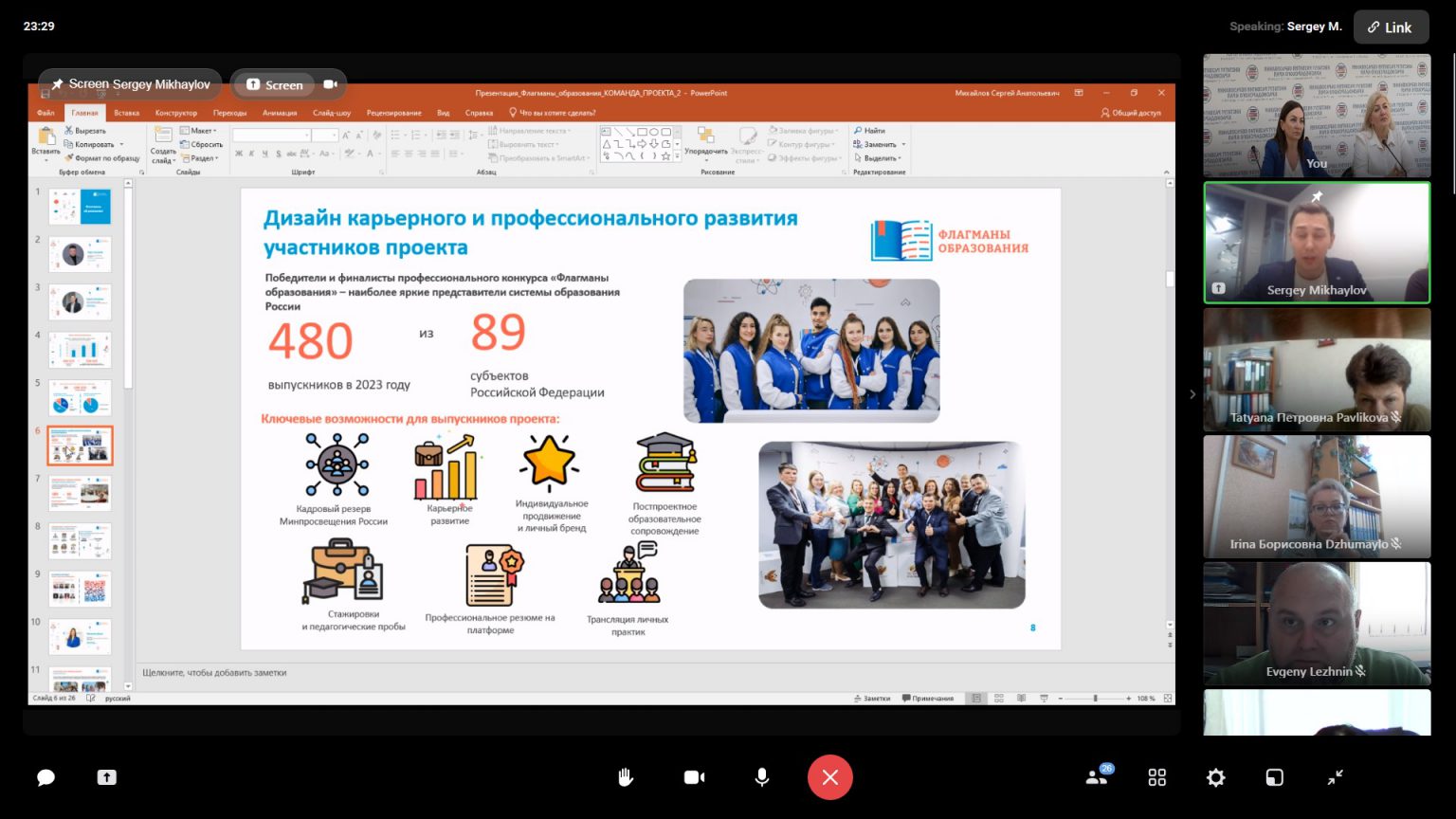Click the picture-in-picture layout icon
Image resolution: width=1456 pixels, height=819 pixels.
click(1274, 777)
